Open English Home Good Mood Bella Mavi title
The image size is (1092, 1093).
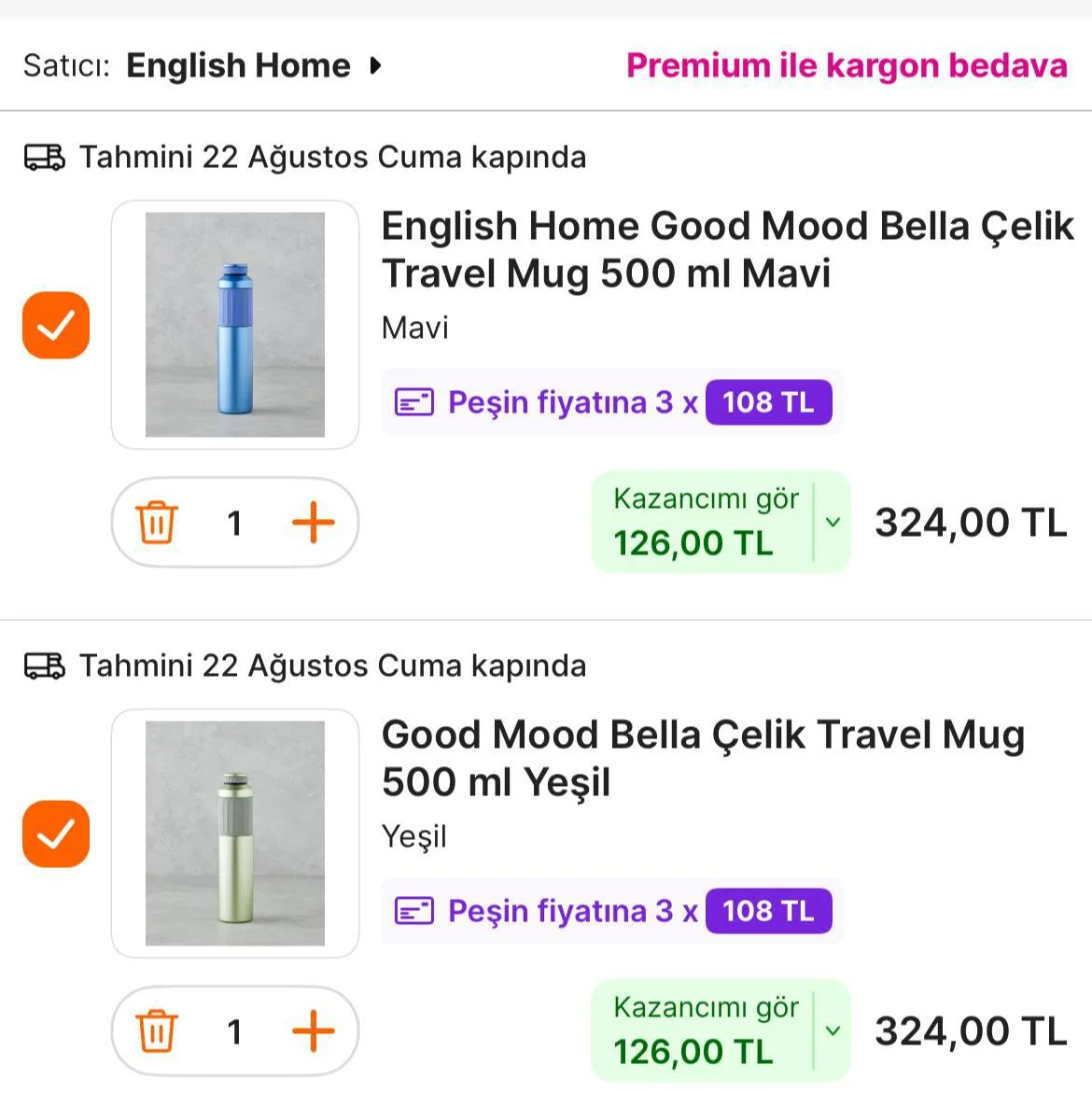[x=726, y=249]
